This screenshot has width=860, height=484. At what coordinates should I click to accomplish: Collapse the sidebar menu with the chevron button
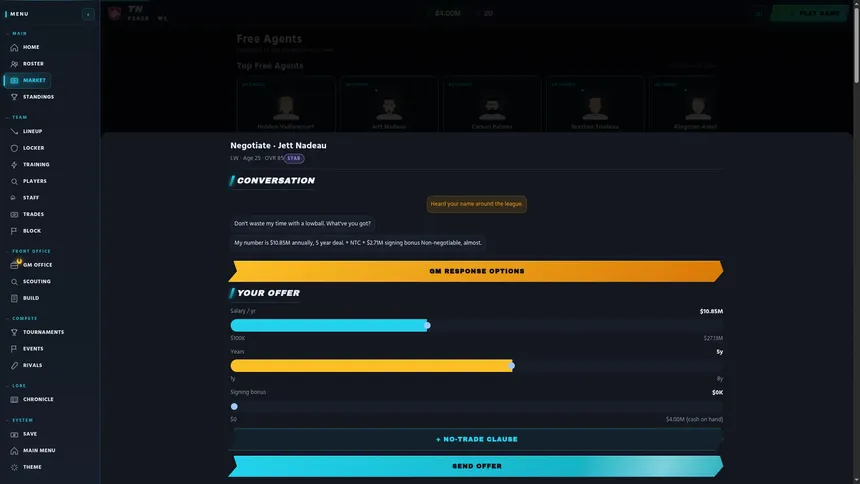[88, 14]
